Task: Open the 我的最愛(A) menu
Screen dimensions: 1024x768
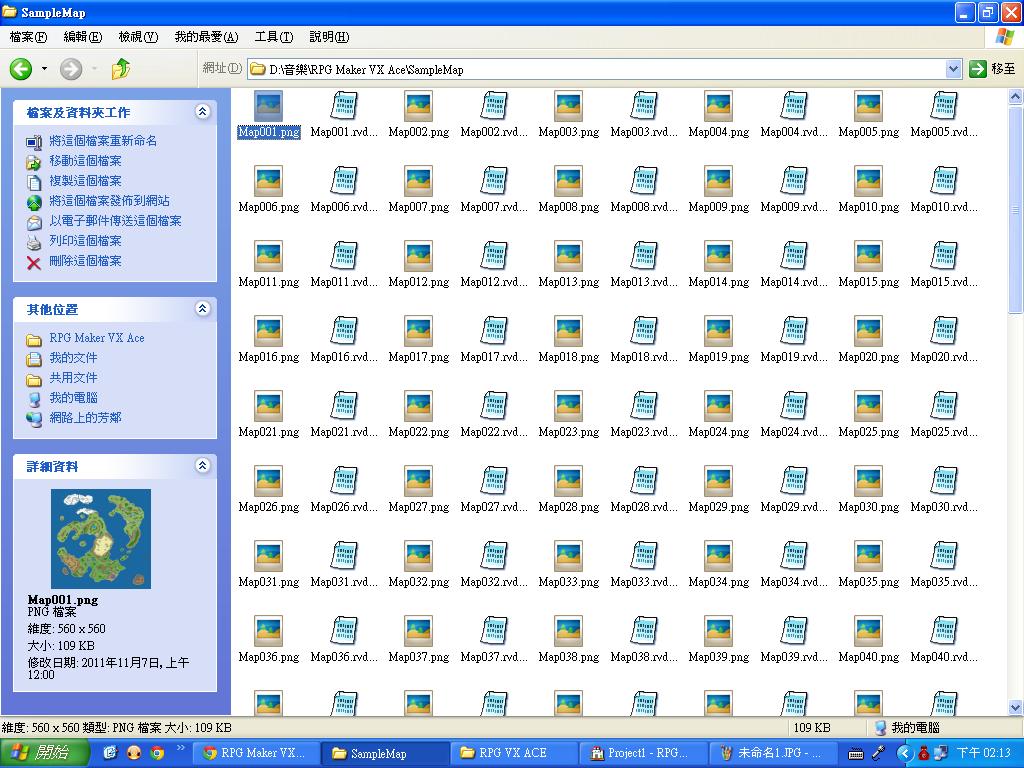Action: tap(206, 37)
